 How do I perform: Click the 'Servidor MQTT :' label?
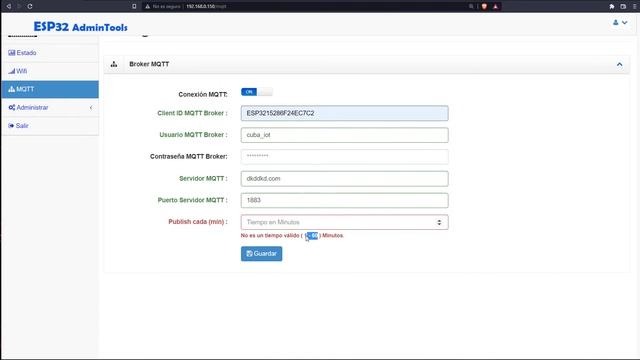(x=203, y=178)
